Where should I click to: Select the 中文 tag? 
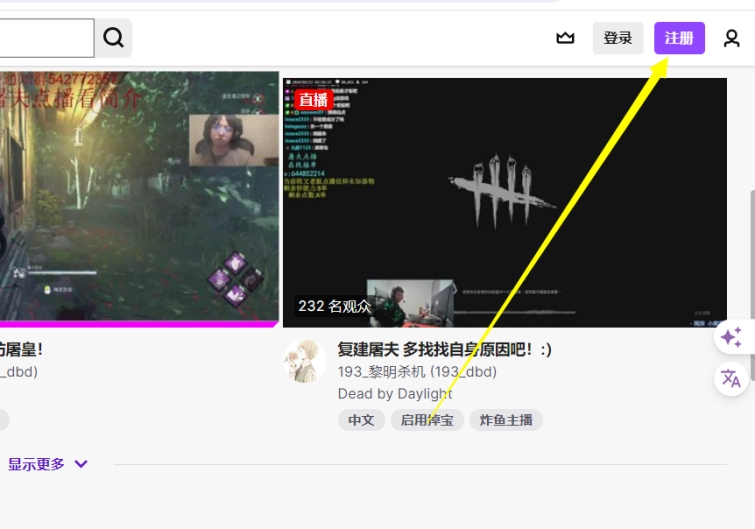(361, 420)
